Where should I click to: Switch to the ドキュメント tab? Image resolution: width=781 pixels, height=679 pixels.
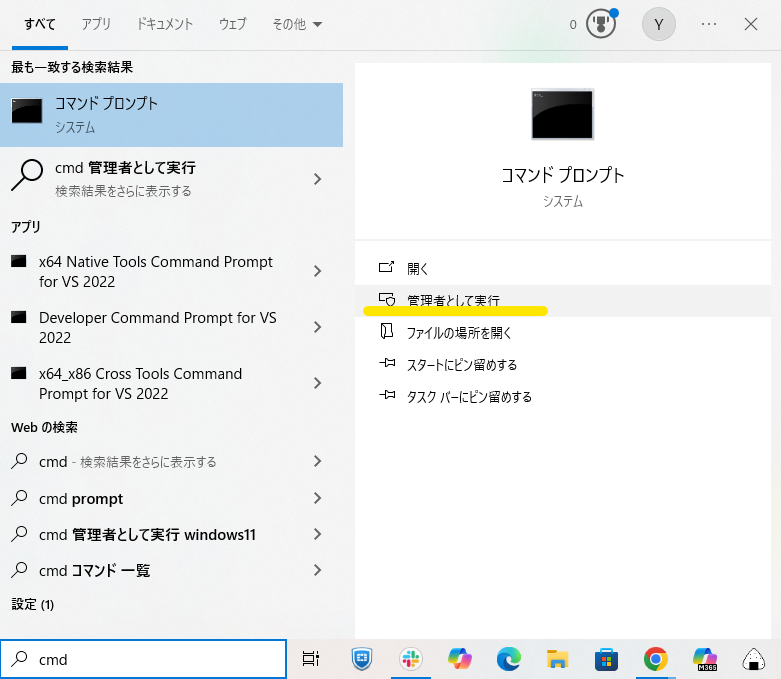coord(165,24)
